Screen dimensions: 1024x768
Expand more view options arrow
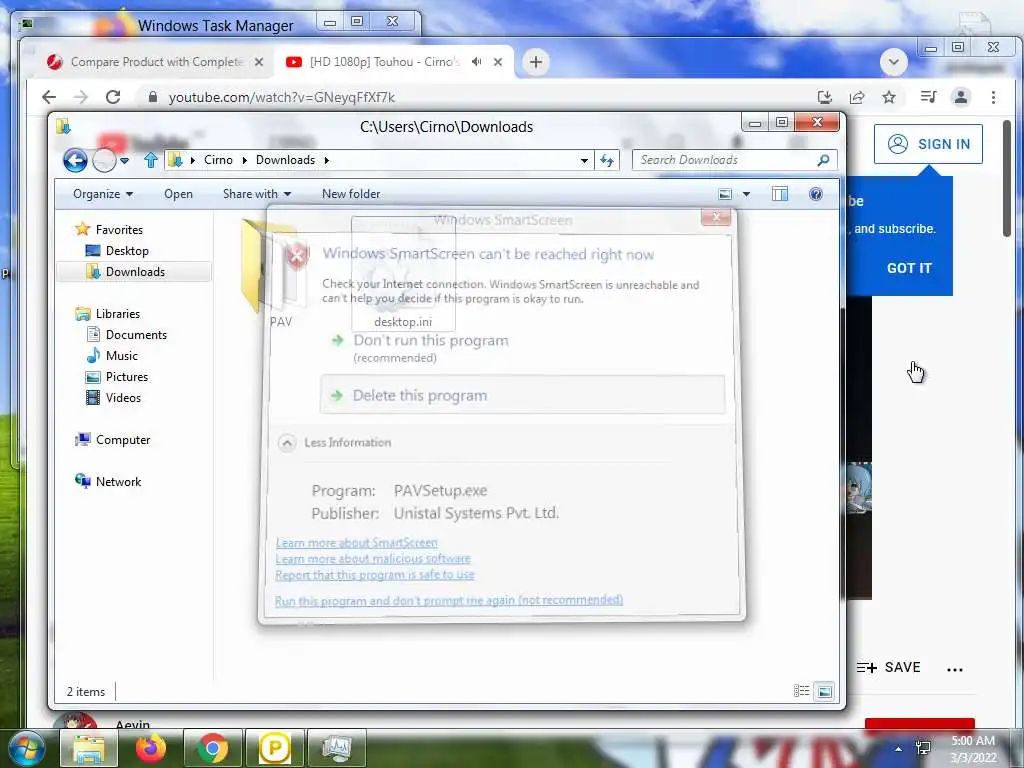(x=746, y=194)
